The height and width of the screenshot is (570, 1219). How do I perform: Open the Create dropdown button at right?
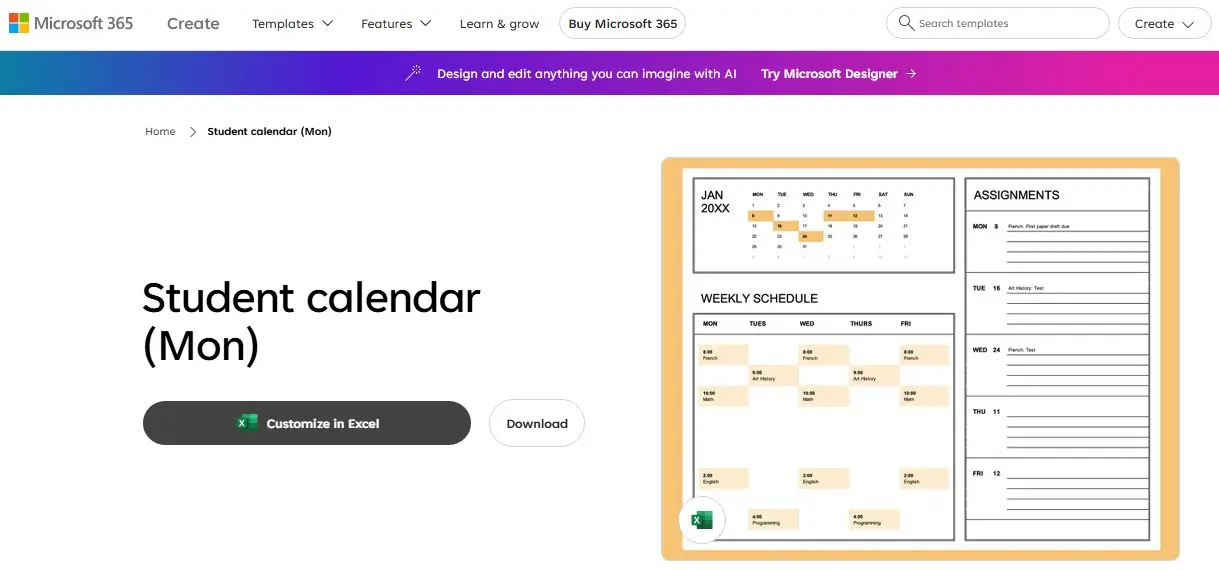click(x=1164, y=23)
